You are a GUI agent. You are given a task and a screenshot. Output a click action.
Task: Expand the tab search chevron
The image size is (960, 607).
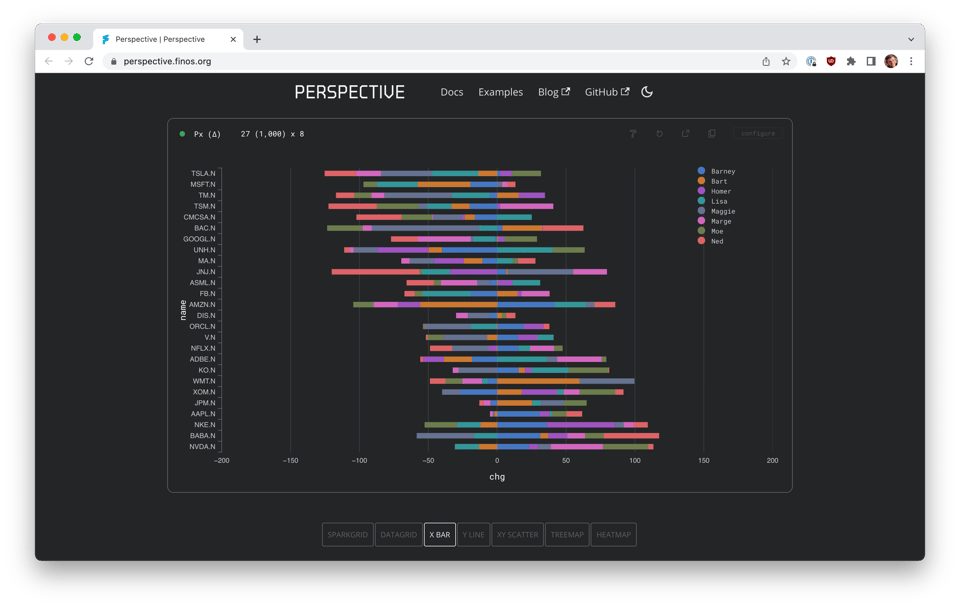point(911,39)
